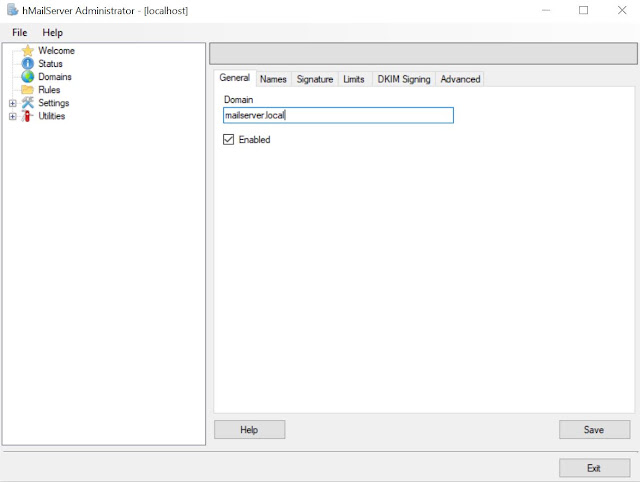The height and width of the screenshot is (482, 640).
Task: Minimize the hMailServer window
Action: (546, 10)
